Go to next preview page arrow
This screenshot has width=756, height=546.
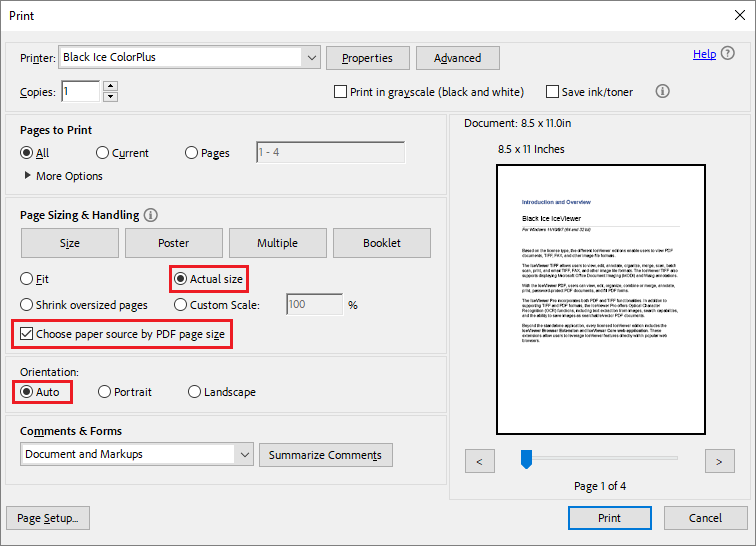coord(719,460)
